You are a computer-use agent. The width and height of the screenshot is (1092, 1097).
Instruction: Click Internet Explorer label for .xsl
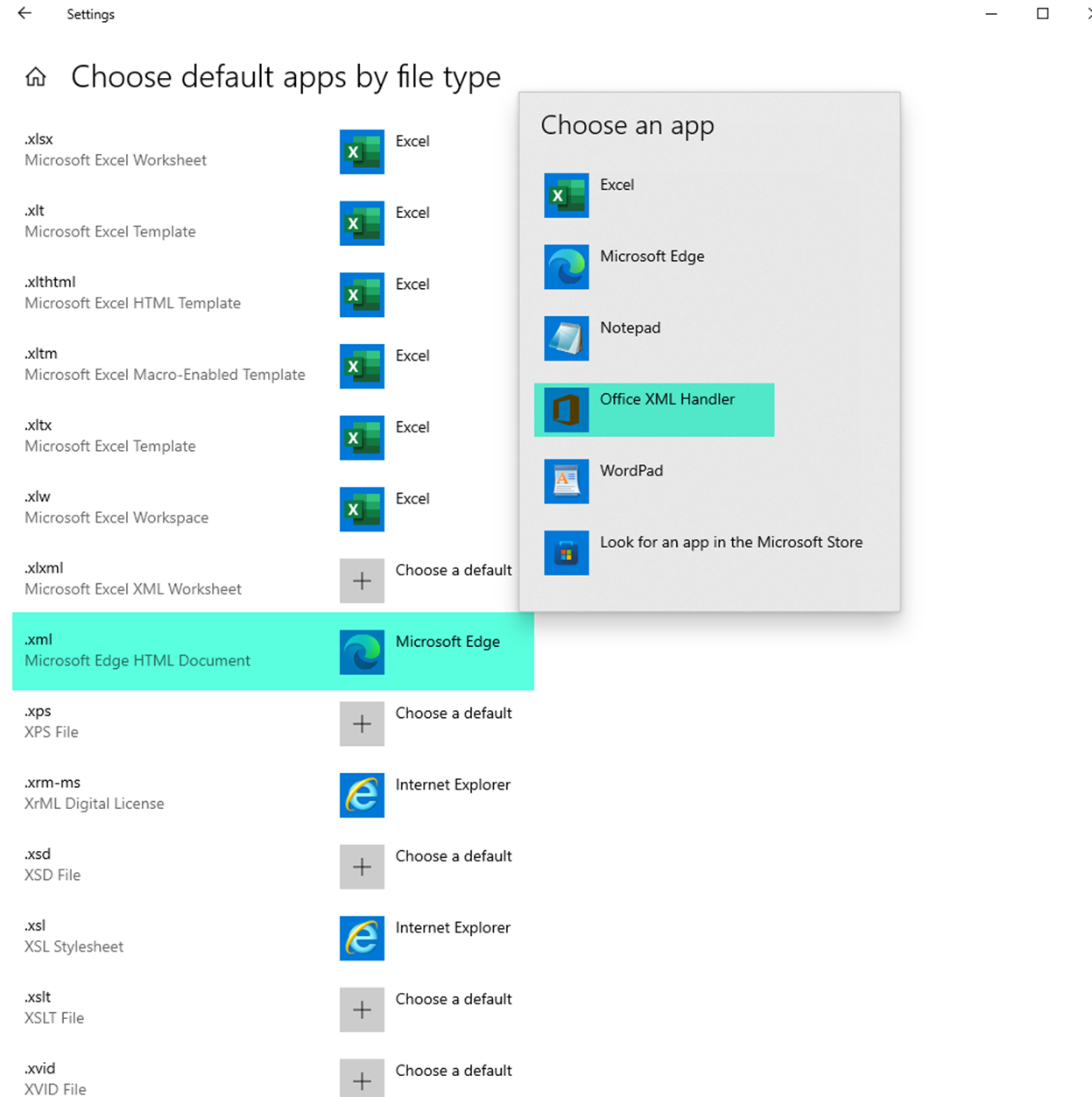tap(453, 928)
